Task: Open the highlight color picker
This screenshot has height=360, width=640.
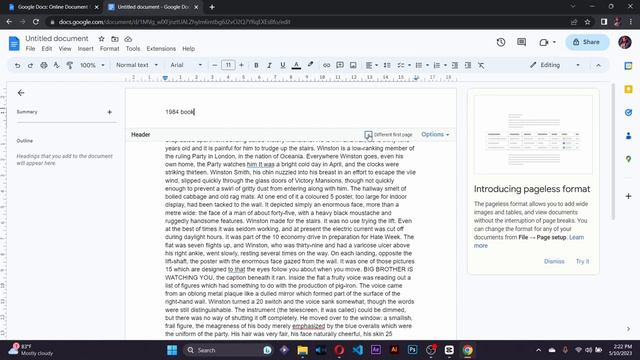Action: (310, 65)
